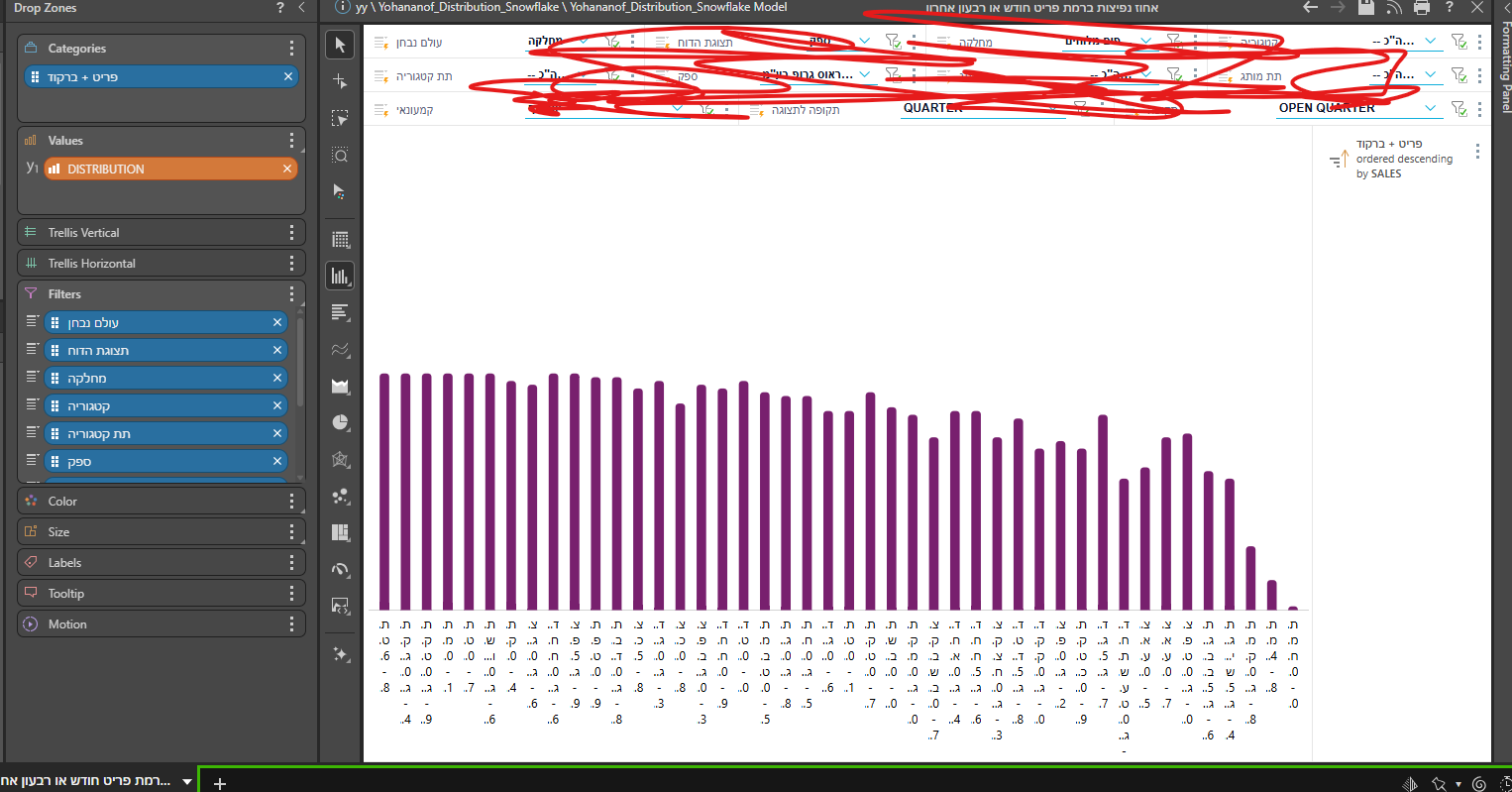Open the Categories drop zone options menu
The image size is (1512, 792).
[291, 49]
